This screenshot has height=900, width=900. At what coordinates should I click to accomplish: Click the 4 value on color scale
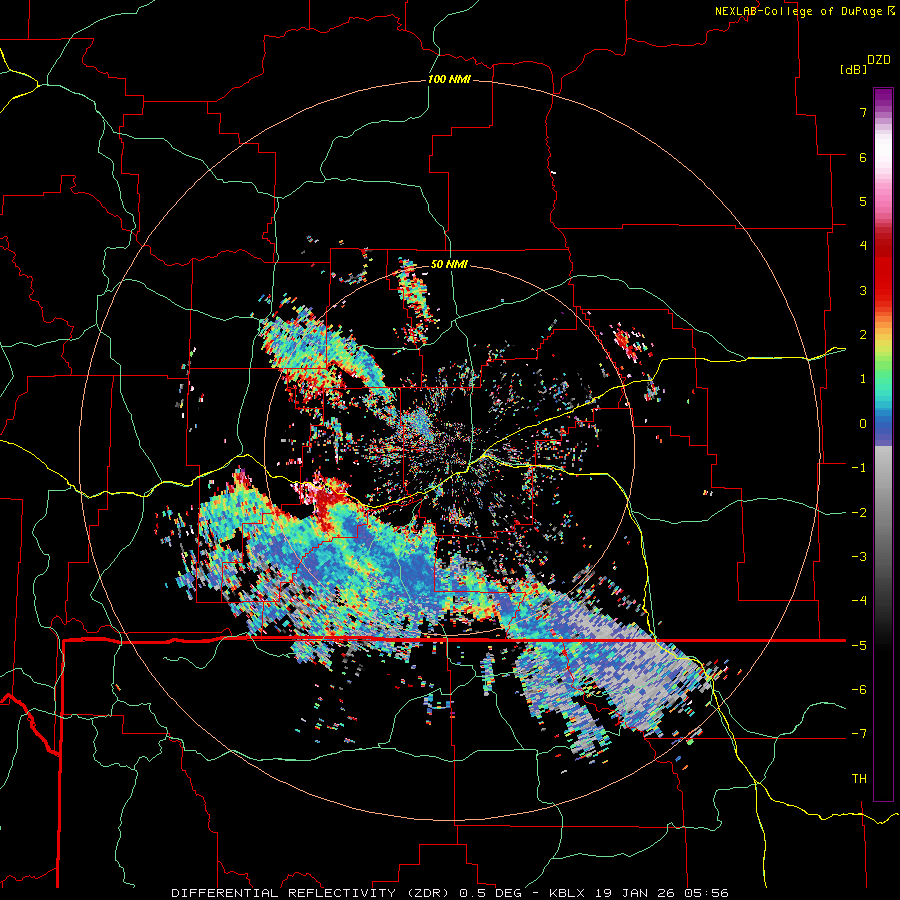[863, 246]
